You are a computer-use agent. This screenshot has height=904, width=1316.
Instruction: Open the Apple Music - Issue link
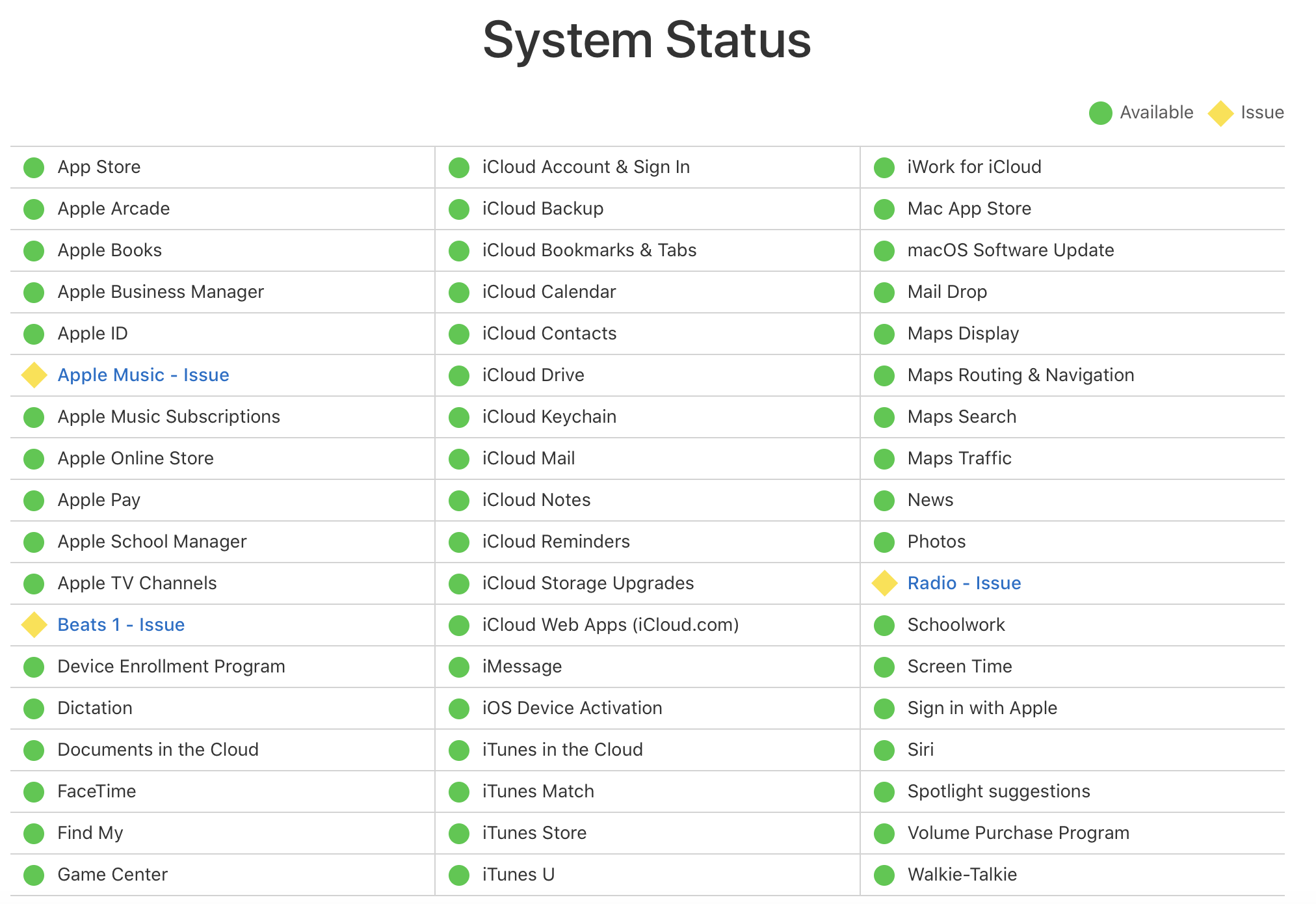143,375
